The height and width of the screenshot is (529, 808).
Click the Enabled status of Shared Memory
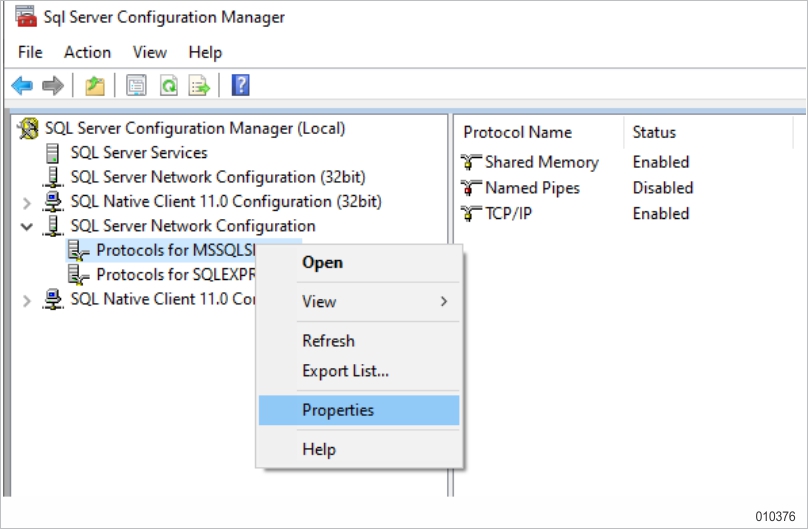pyautogui.click(x=661, y=162)
